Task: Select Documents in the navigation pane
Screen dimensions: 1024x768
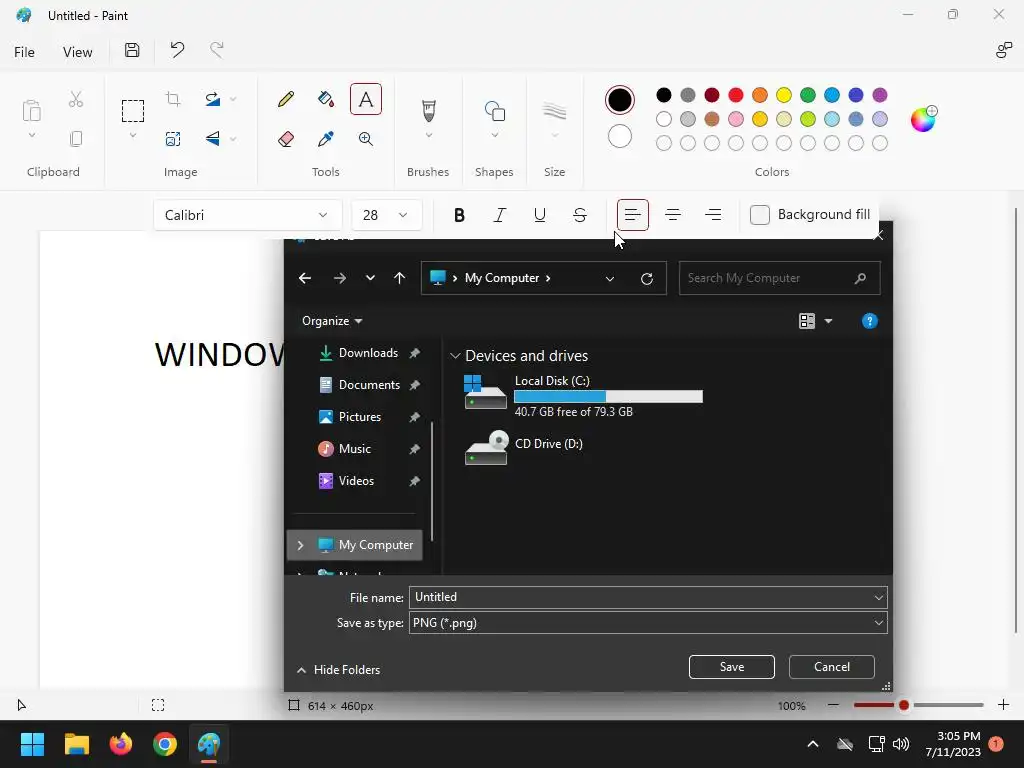Action: 368,385
